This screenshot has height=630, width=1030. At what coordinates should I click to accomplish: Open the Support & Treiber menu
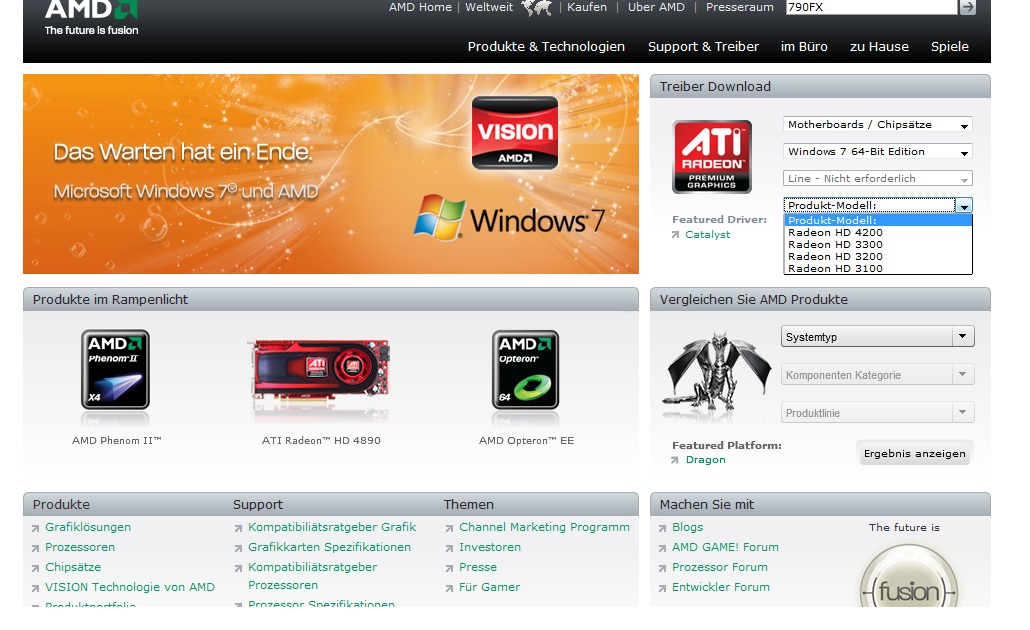pos(703,47)
